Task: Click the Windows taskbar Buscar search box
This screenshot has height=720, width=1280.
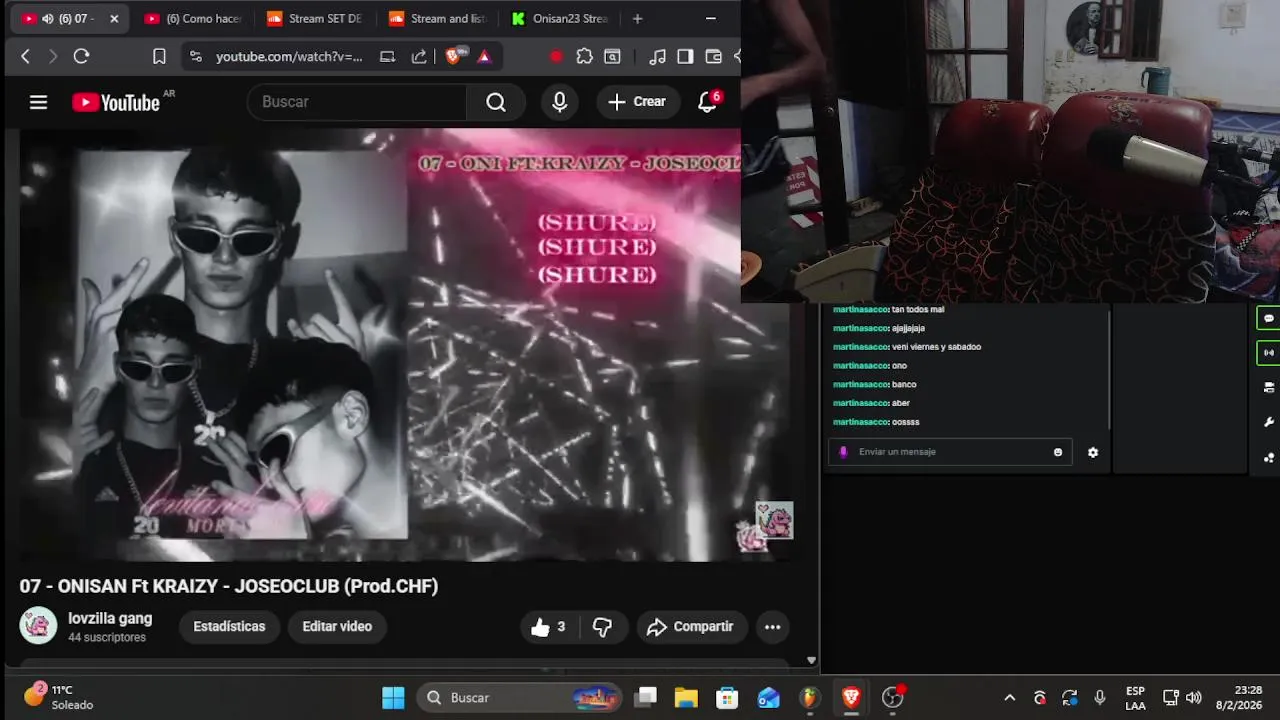Action: point(520,697)
